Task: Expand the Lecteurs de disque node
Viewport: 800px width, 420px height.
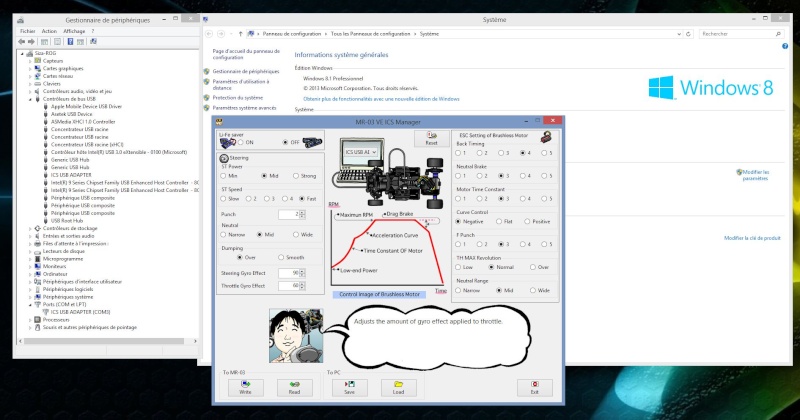Action: [30, 251]
